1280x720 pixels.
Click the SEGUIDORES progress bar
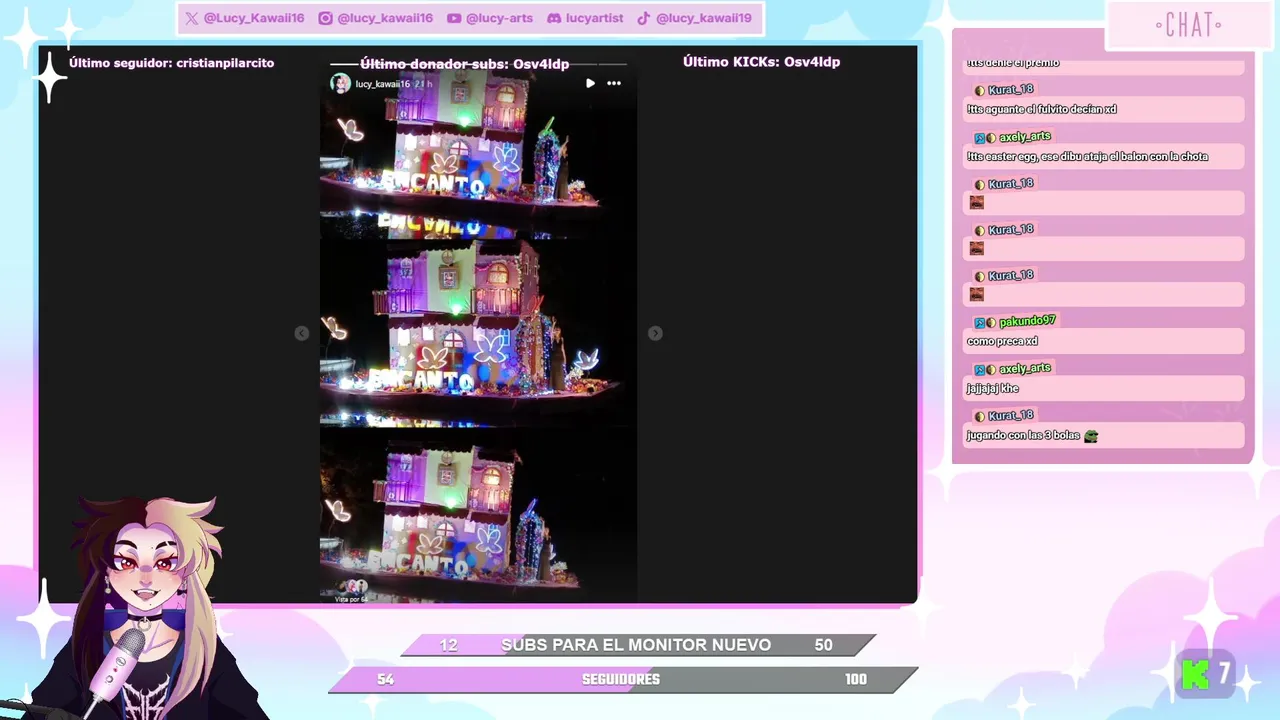pyautogui.click(x=624, y=680)
